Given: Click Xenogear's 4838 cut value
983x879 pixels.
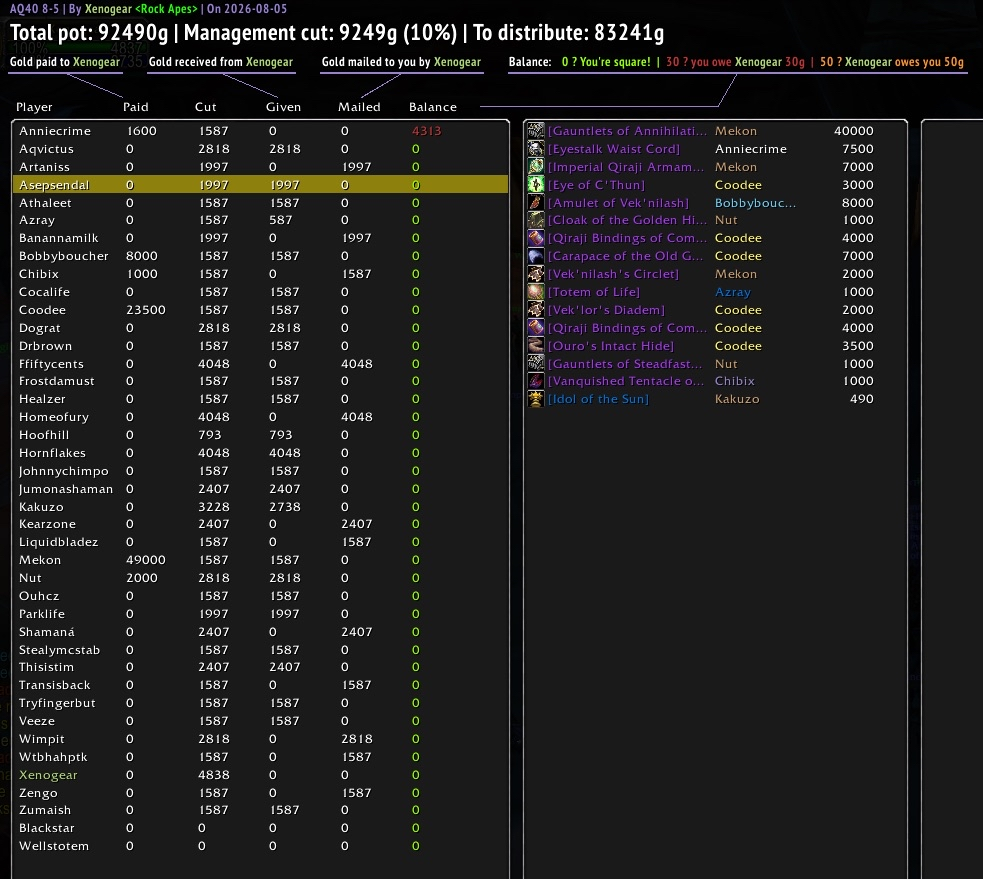Looking at the screenshot, I should (214, 775).
